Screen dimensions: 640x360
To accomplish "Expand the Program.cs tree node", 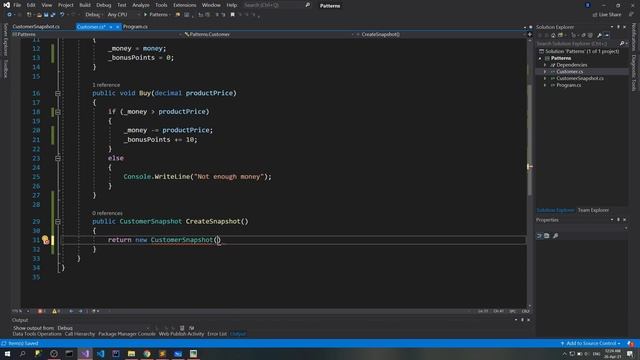I will coord(545,85).
